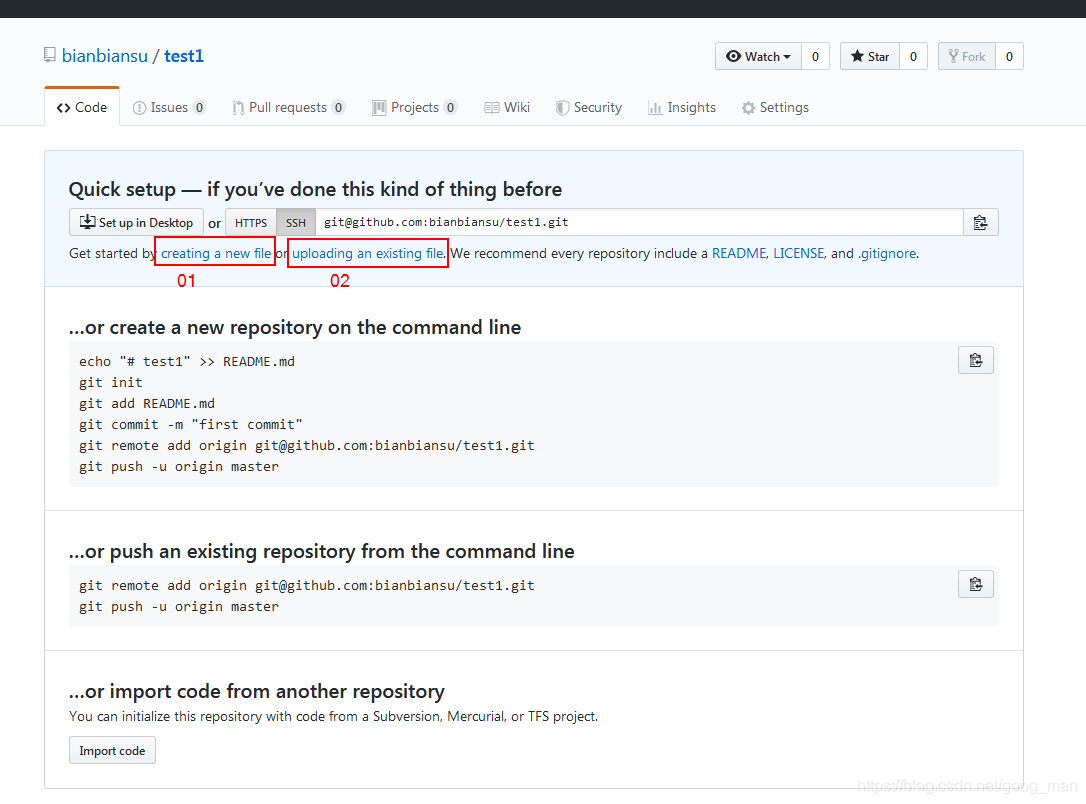Switch to the Code tab
This screenshot has height=804, width=1086.
pyautogui.click(x=82, y=107)
